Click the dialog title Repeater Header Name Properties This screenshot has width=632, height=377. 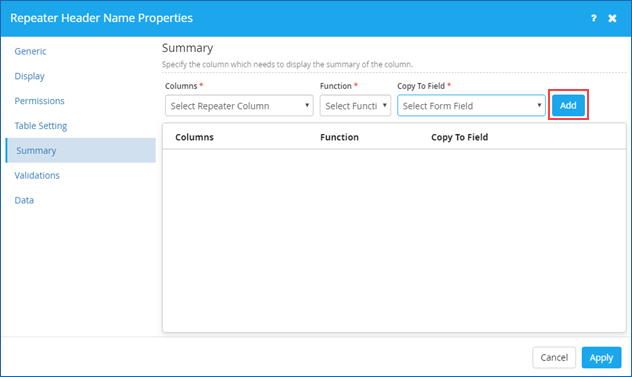coord(102,18)
